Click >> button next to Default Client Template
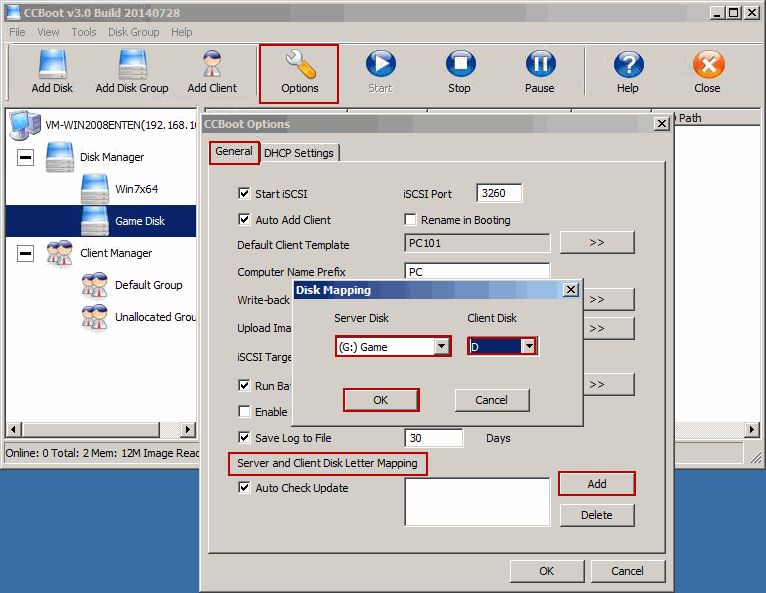 597,242
